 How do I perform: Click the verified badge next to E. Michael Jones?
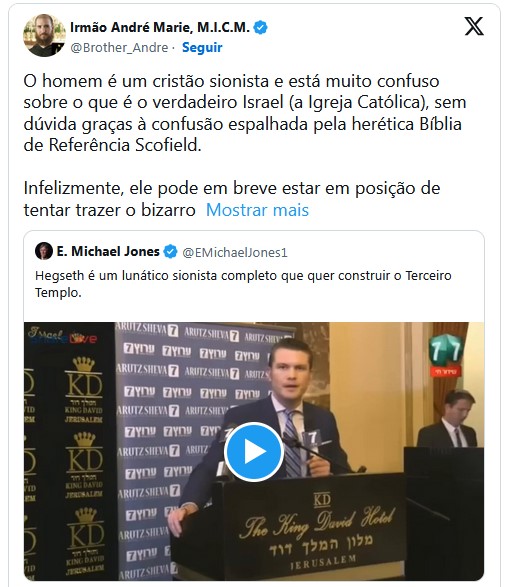[x=171, y=252]
